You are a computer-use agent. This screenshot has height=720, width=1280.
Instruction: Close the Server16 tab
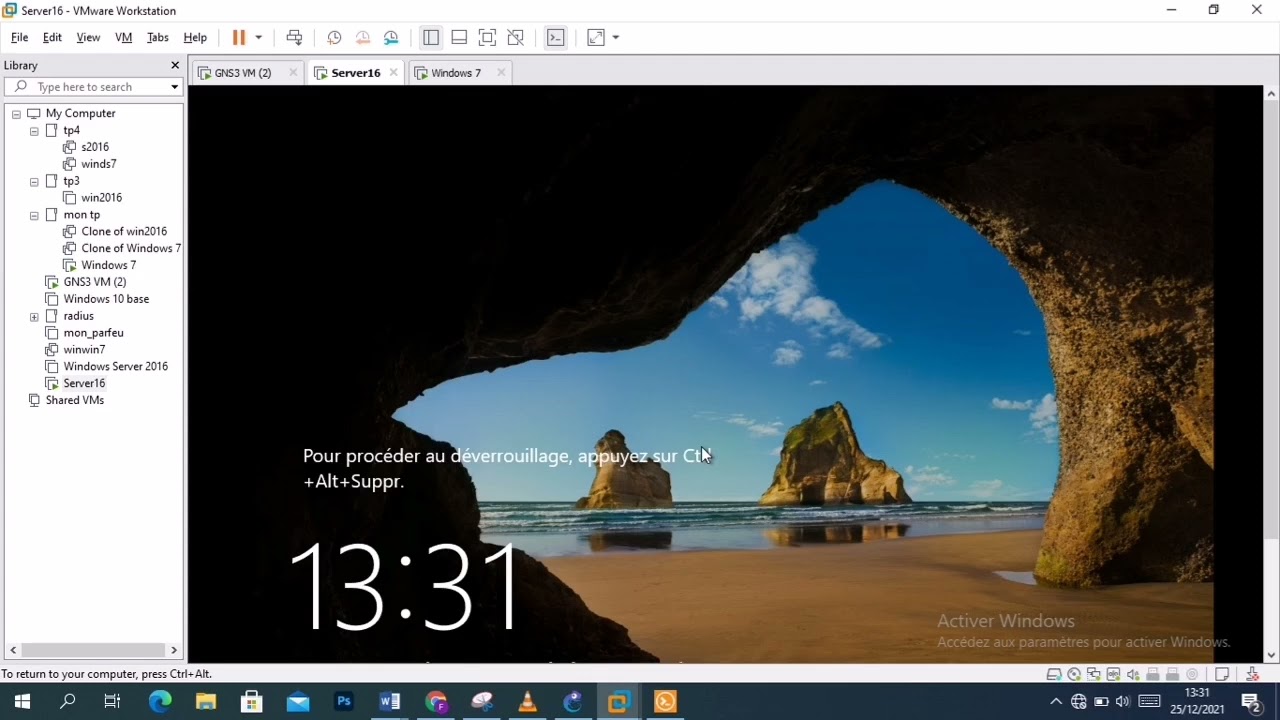tap(393, 73)
